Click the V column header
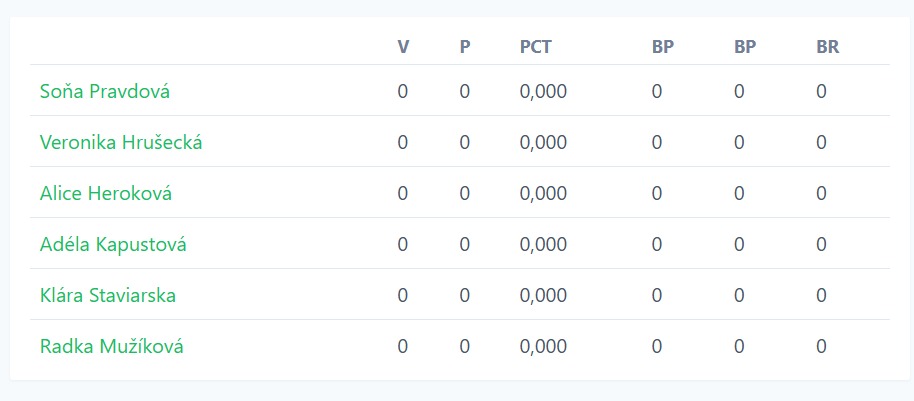 403,47
